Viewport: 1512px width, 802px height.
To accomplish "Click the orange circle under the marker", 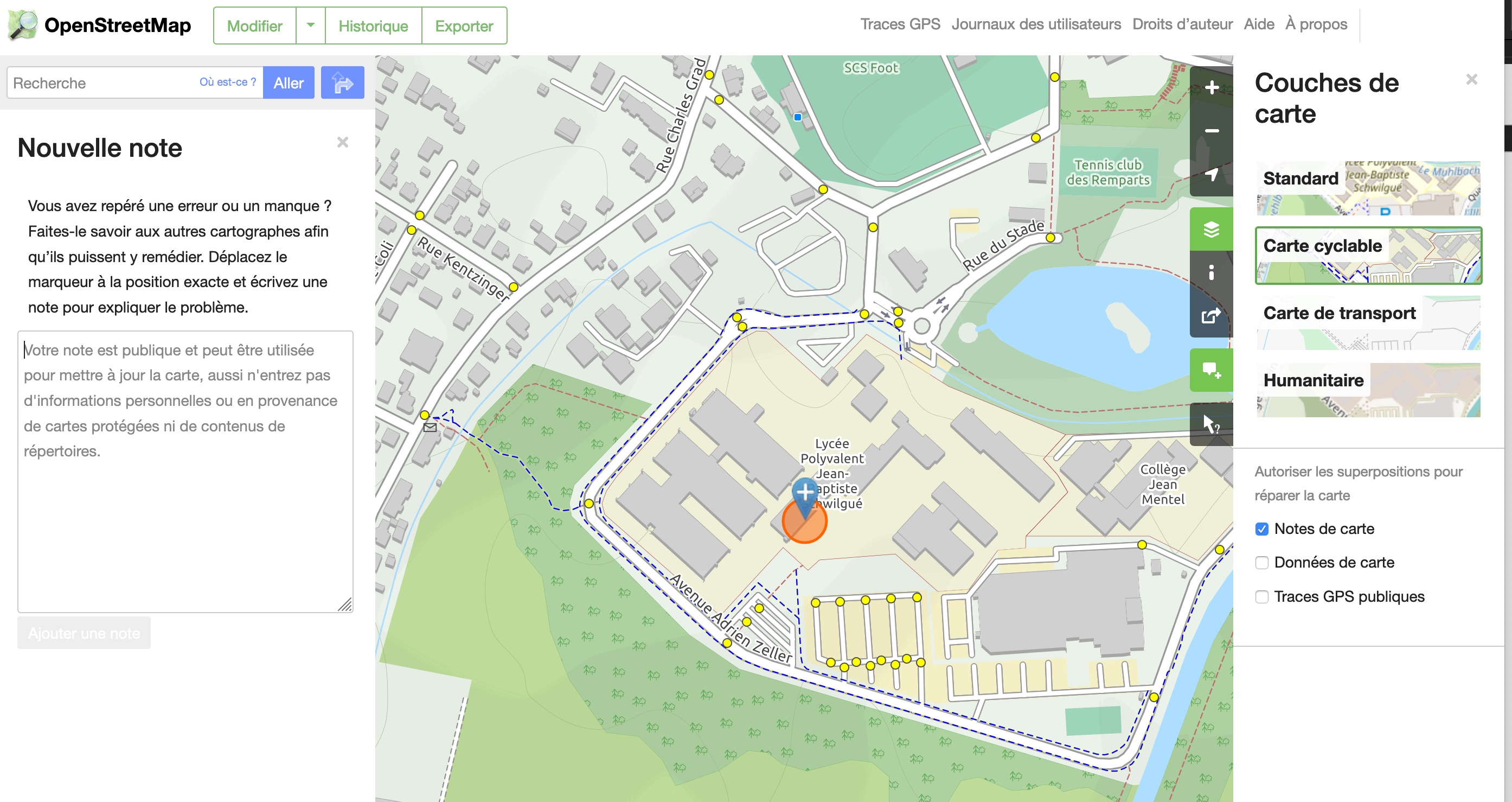I will pos(804,521).
